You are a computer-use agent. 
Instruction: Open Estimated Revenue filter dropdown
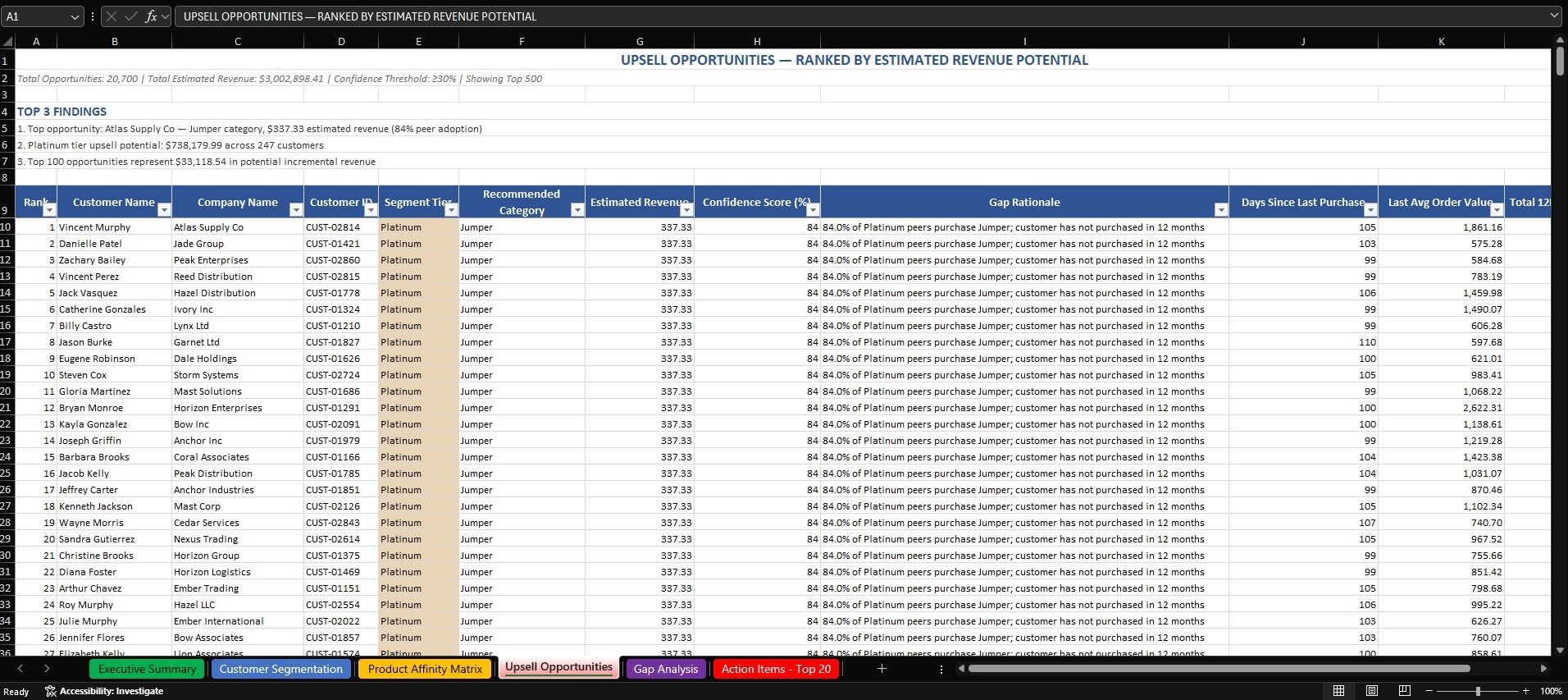[x=686, y=210]
